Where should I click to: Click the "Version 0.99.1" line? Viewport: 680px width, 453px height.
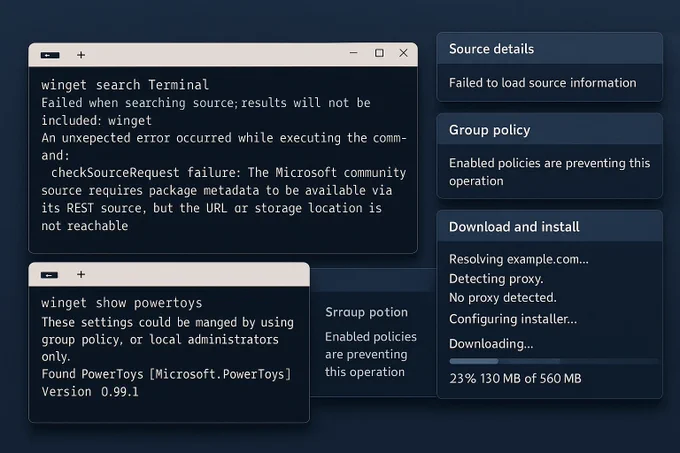(x=90, y=391)
